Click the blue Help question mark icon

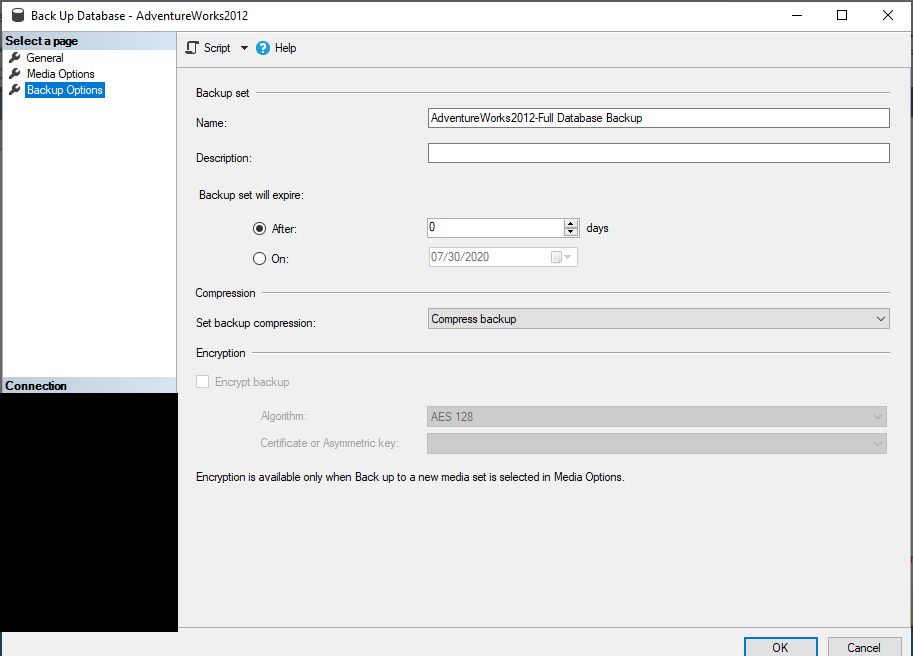point(263,48)
